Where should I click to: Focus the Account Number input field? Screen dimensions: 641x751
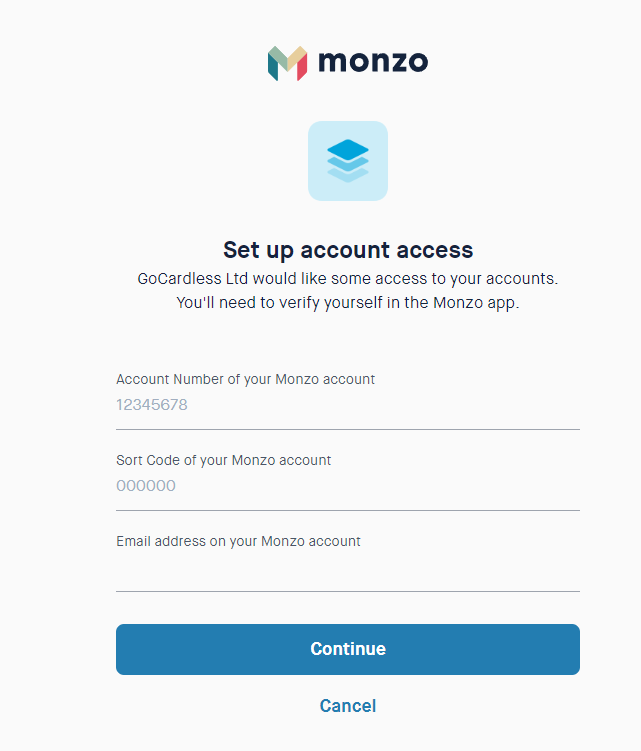(348, 405)
